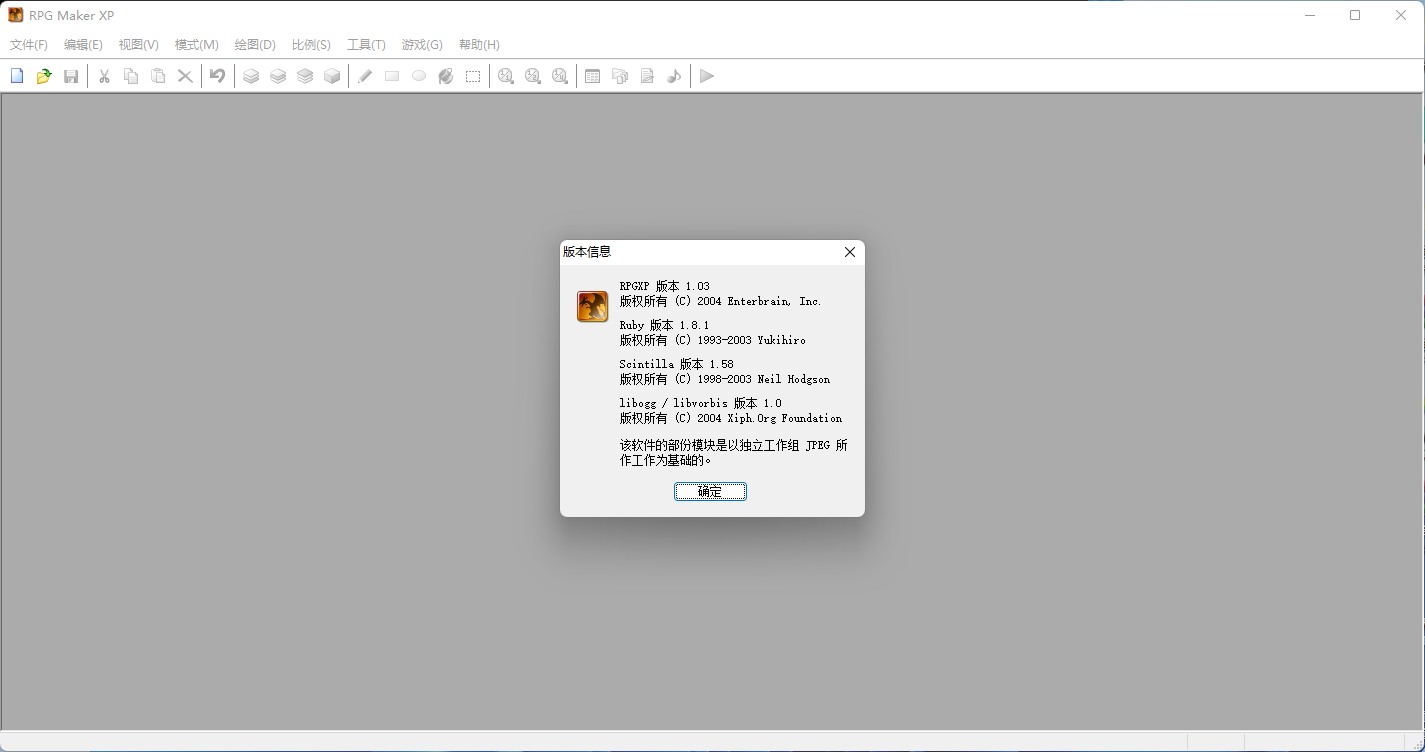Click the RPG Maker XP title bar icon
Screen dimensions: 1425x752
click(x=16, y=15)
